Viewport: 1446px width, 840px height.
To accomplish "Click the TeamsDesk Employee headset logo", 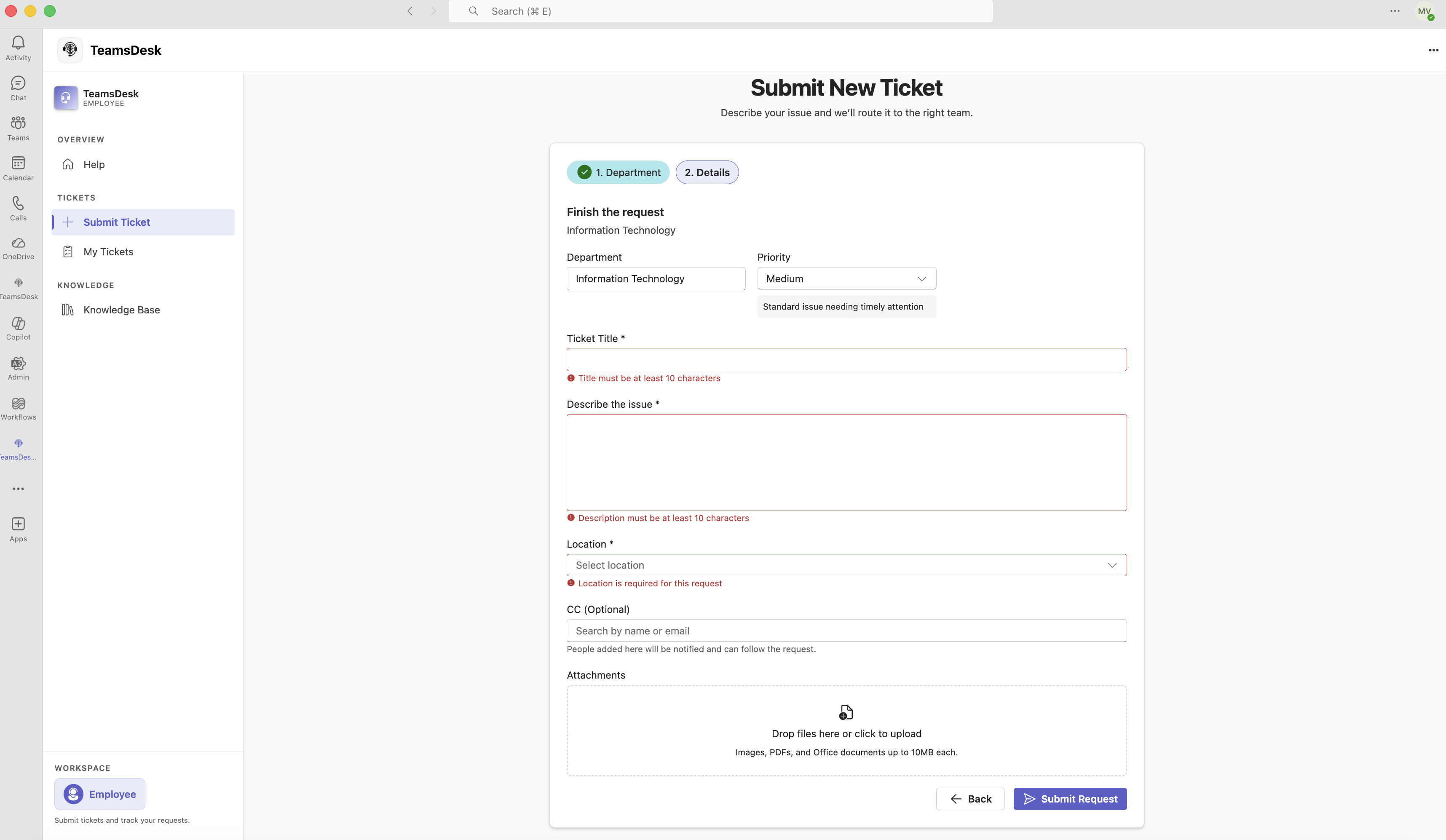I will [x=66, y=98].
